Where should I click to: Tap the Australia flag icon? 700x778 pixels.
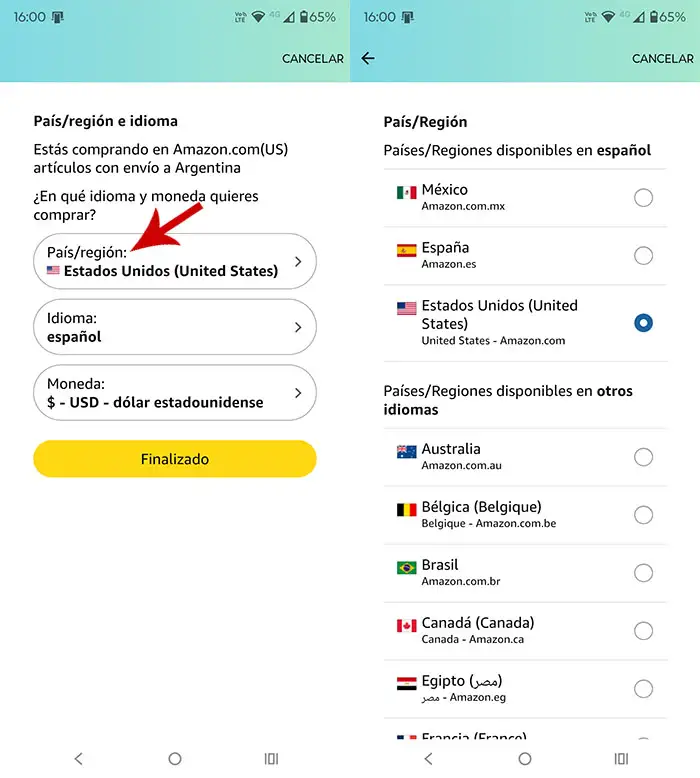pos(406,452)
